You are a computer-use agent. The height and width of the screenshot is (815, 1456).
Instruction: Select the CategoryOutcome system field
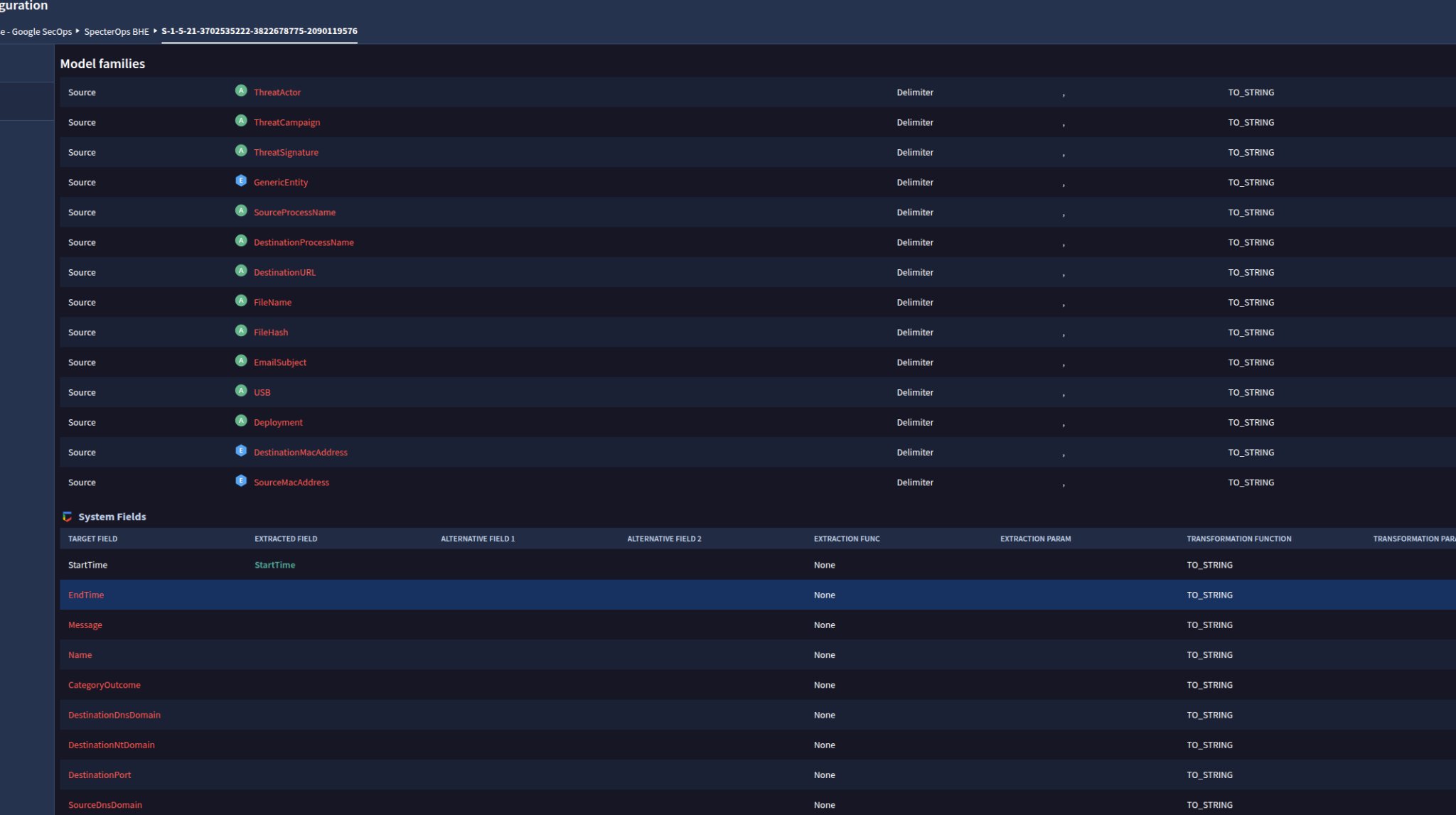point(105,685)
